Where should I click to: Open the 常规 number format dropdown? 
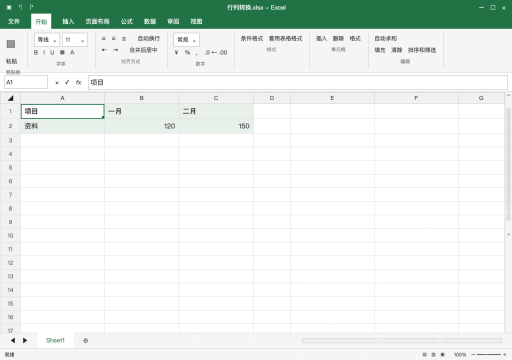(186, 40)
